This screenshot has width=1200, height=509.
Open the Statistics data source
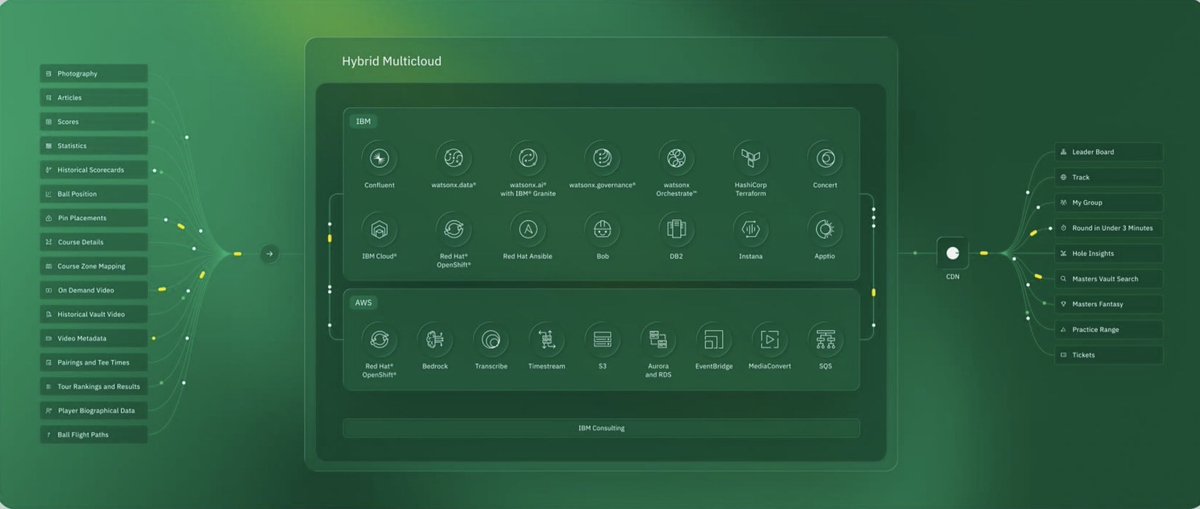pyautogui.click(x=94, y=146)
